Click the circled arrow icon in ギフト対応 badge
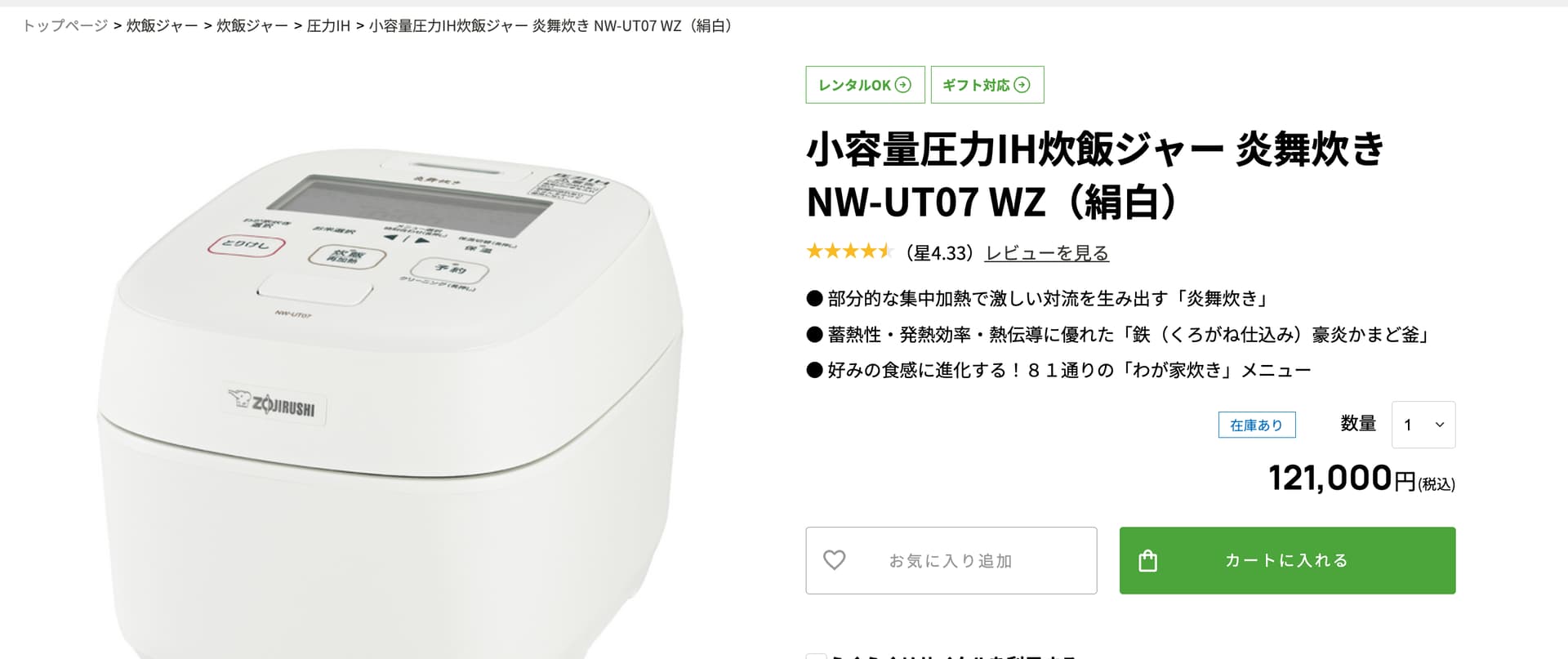This screenshot has height=659, width=1568. click(1022, 85)
